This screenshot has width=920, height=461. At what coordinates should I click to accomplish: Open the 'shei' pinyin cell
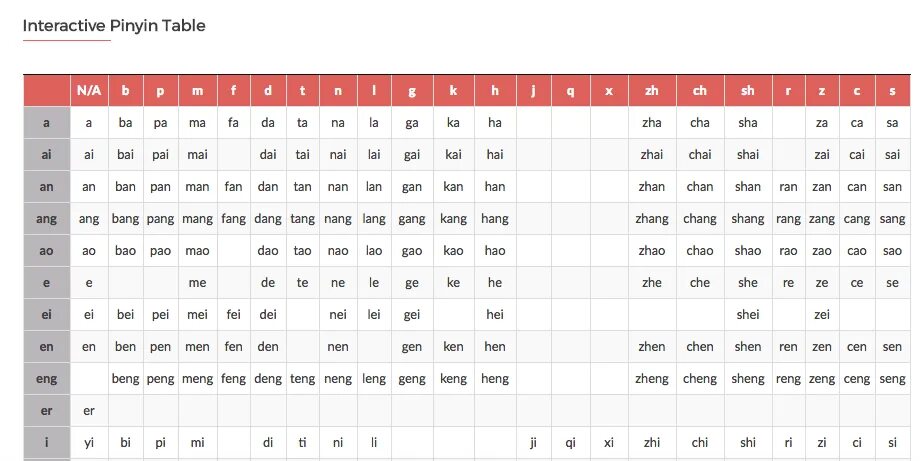click(748, 314)
